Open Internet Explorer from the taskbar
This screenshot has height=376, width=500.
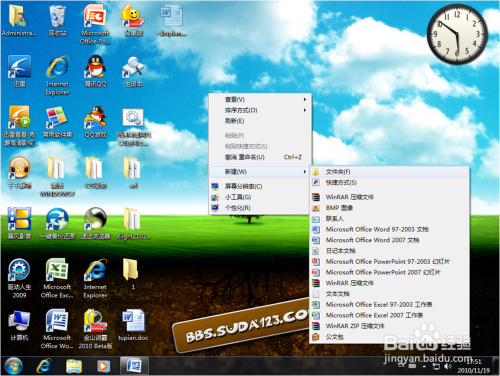[x=44, y=366]
